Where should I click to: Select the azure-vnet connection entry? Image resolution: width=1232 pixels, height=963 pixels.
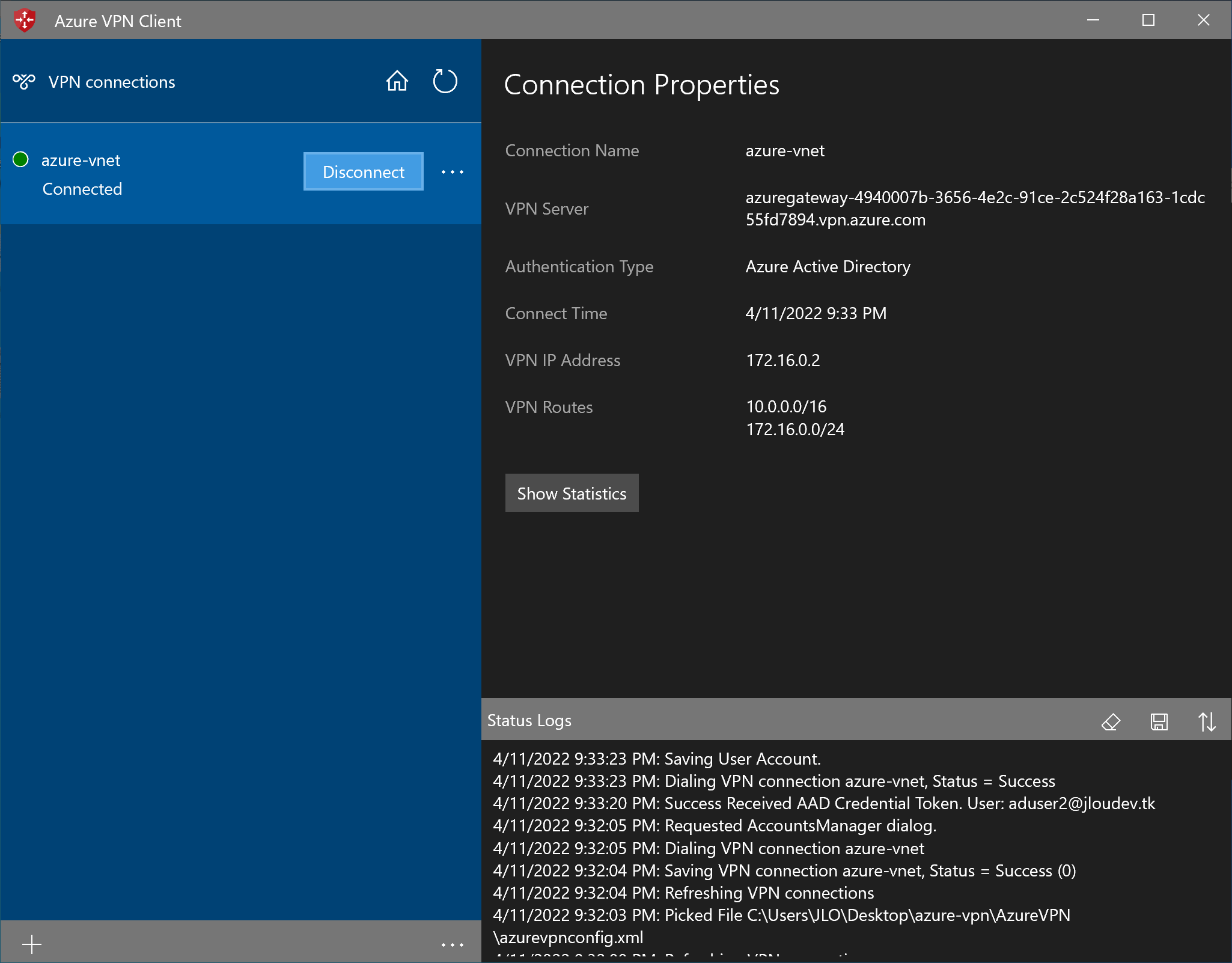[240, 174]
